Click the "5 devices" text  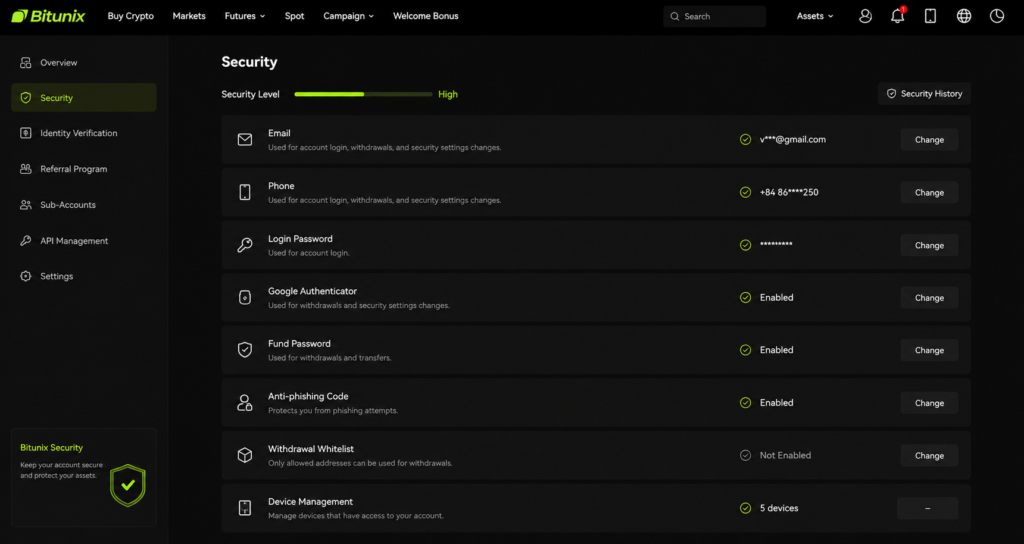tap(779, 508)
